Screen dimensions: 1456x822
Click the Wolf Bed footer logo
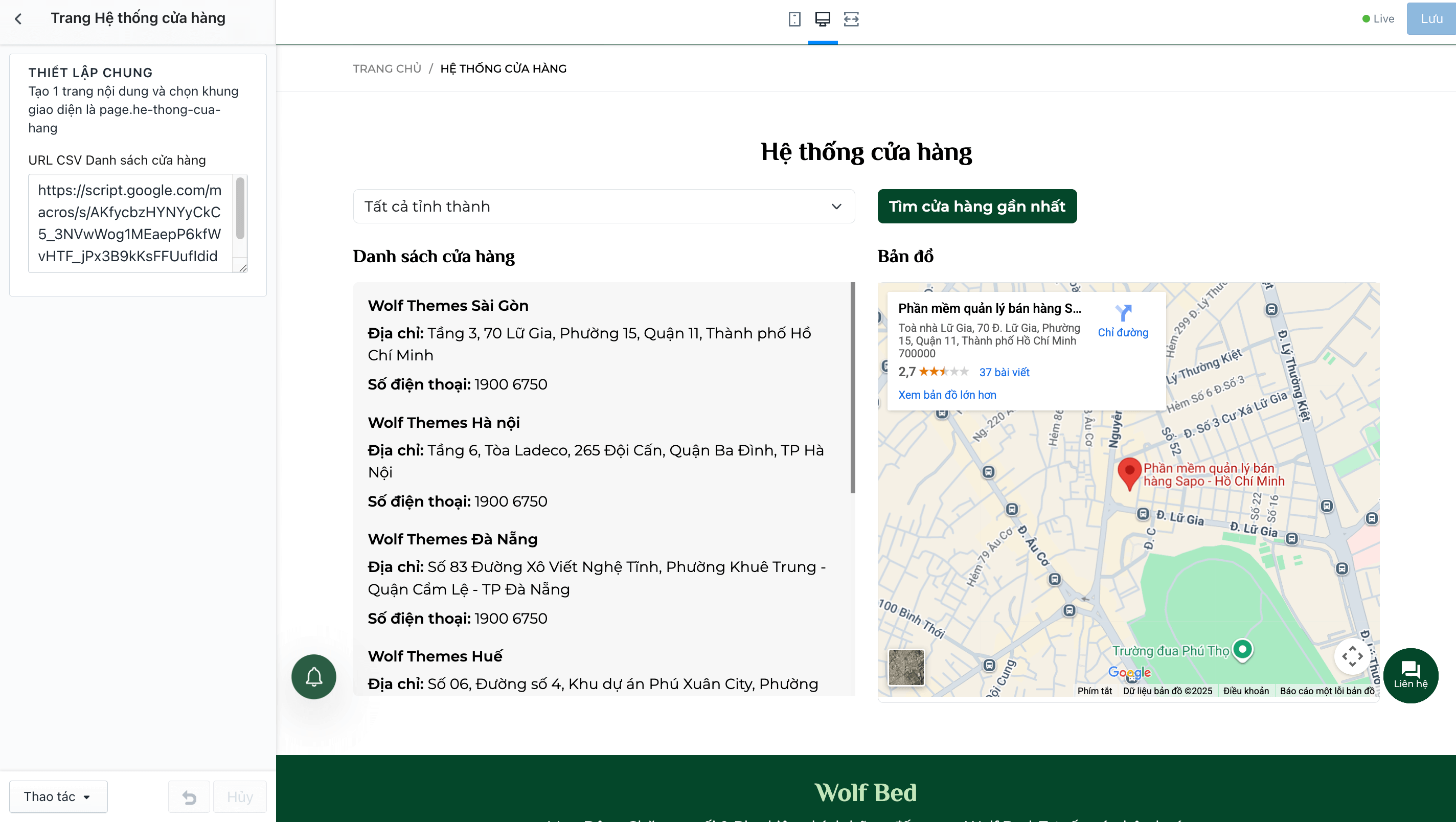point(866,792)
